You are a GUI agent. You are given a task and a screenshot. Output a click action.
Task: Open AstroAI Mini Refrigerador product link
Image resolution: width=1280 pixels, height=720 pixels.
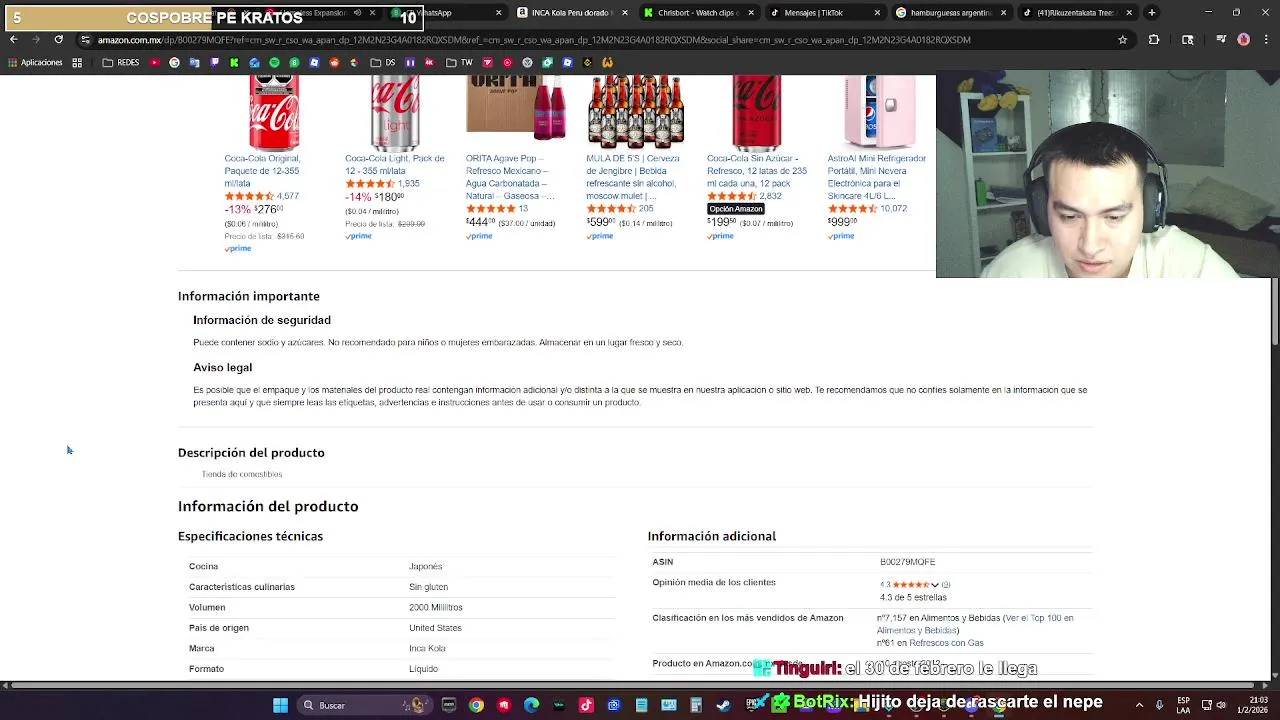click(x=876, y=177)
